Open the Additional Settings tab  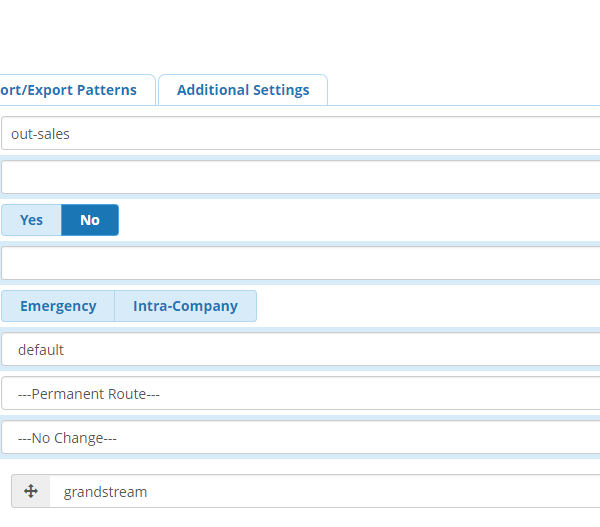coord(243,90)
